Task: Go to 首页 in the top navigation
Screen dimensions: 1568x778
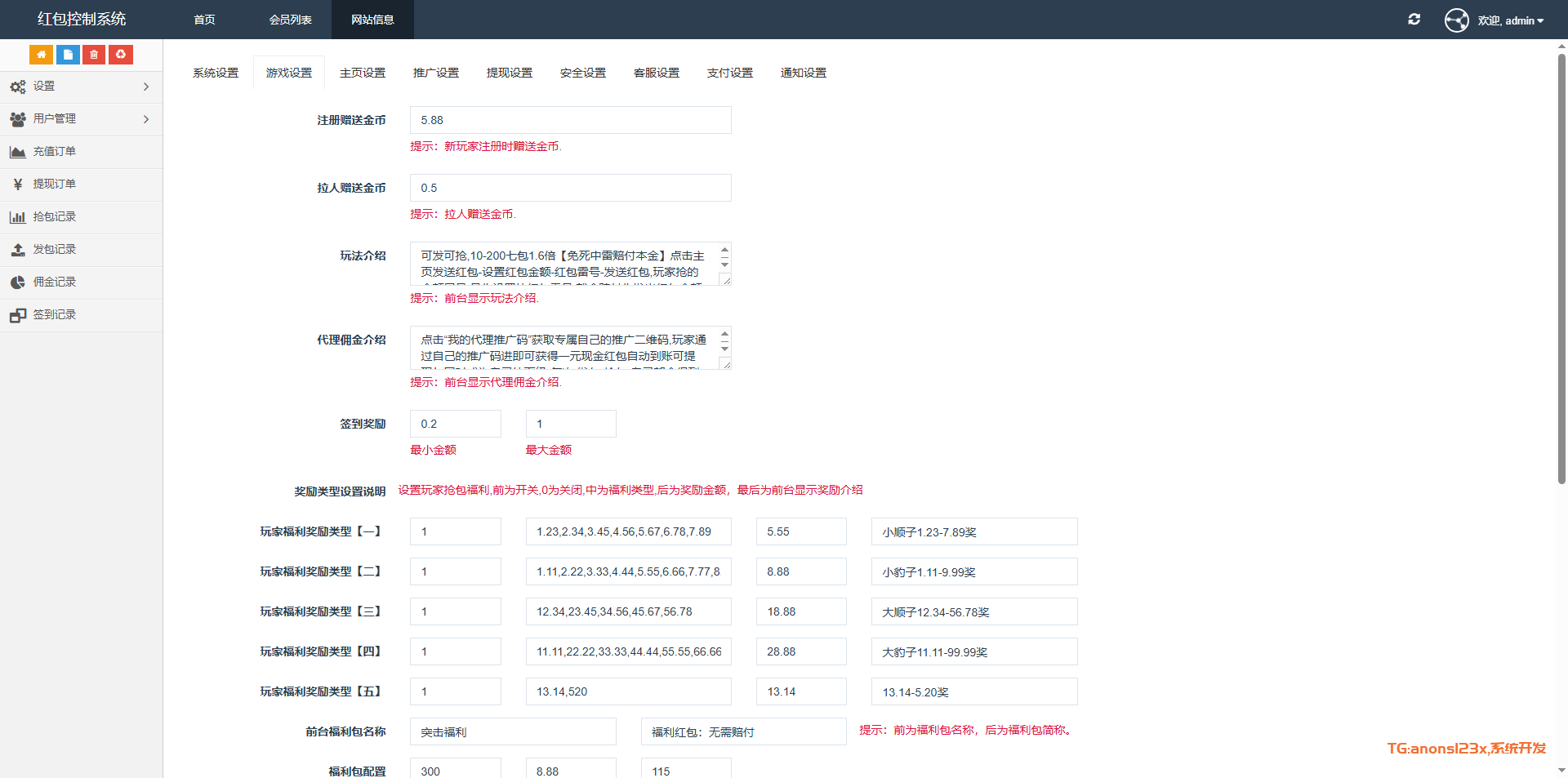Action: [204, 20]
